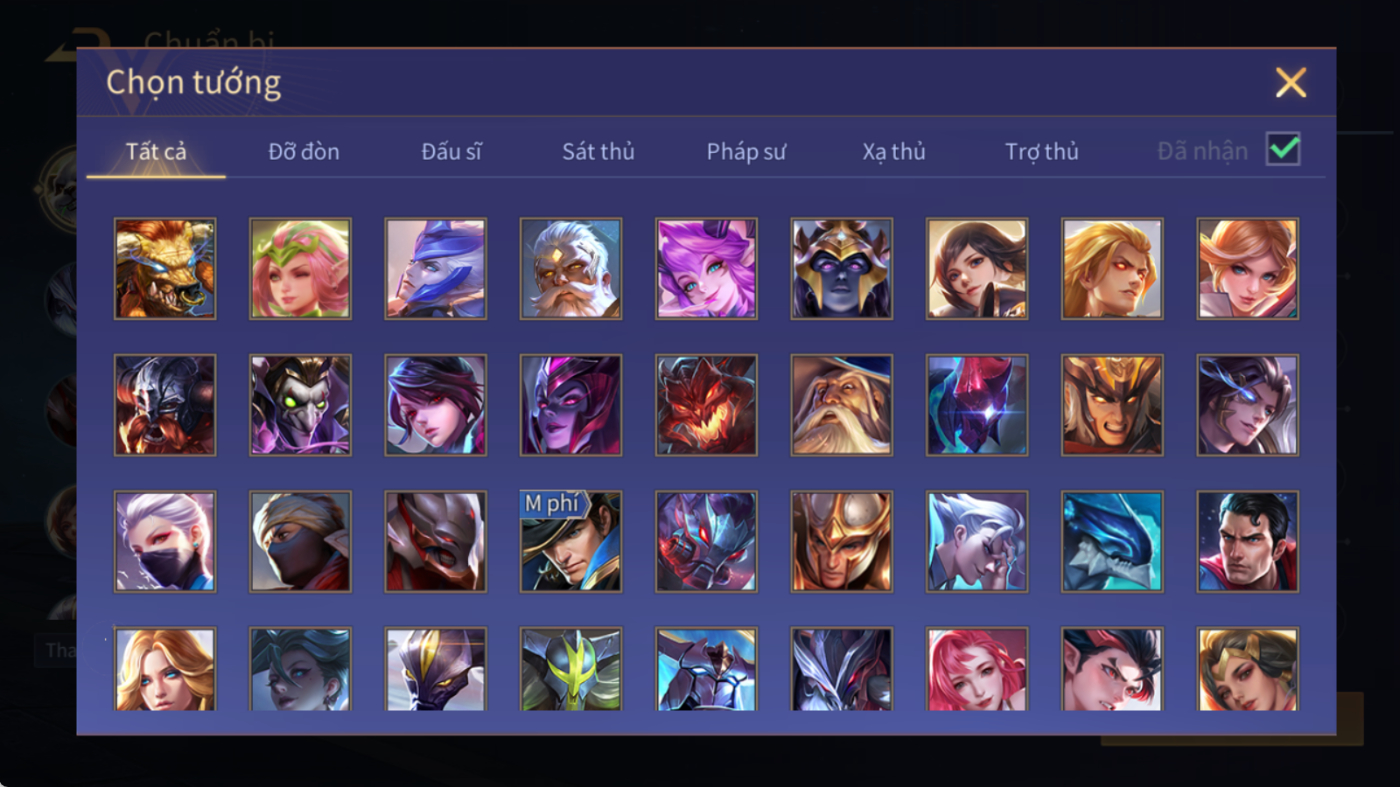
Task: Toggle the "Đã nhận" checkbox
Action: pyautogui.click(x=1283, y=150)
